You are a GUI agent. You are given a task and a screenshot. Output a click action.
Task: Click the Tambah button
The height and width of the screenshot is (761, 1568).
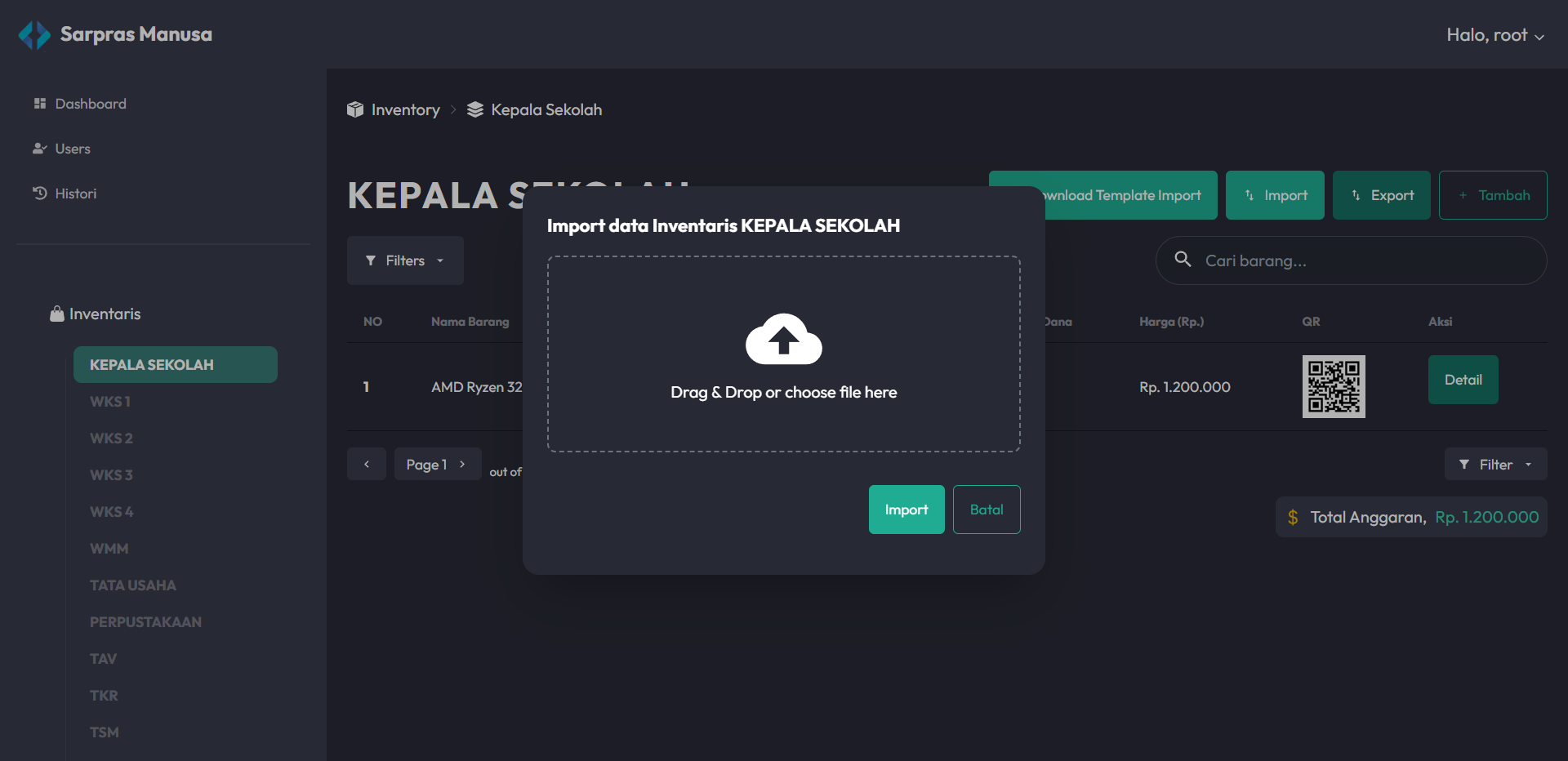point(1493,195)
